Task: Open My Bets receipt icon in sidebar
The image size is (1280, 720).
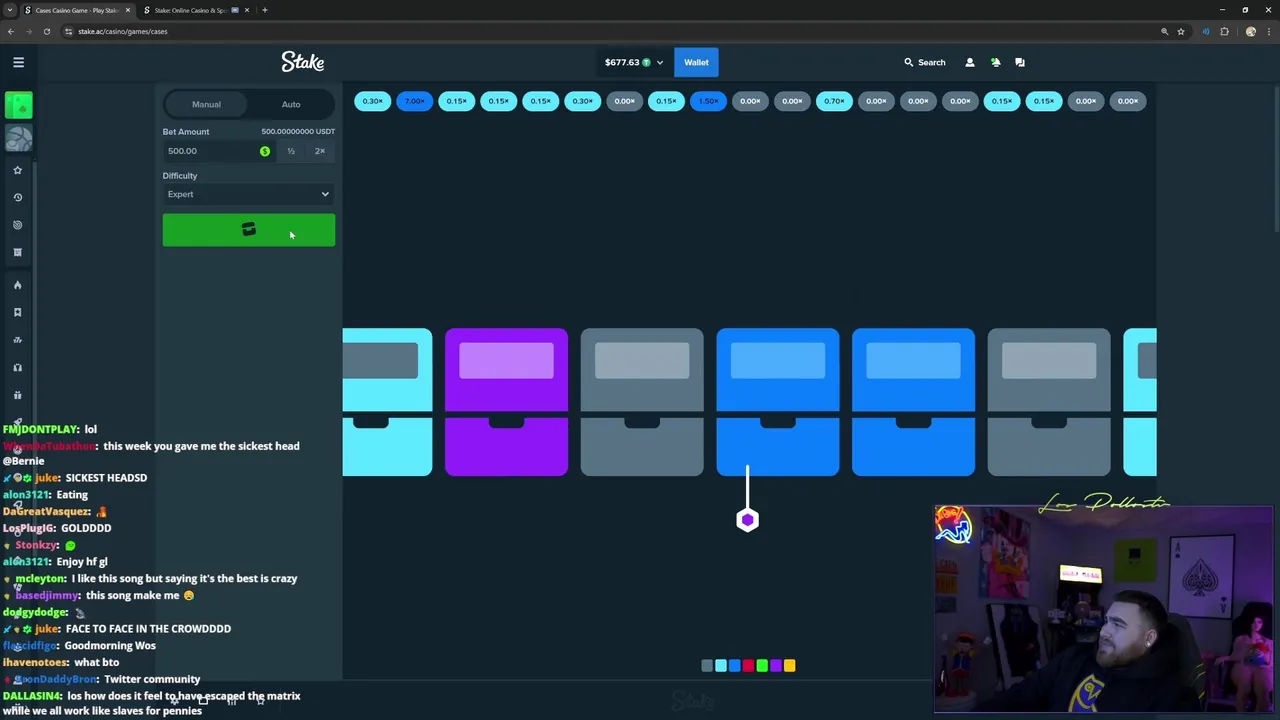Action: 17,252
